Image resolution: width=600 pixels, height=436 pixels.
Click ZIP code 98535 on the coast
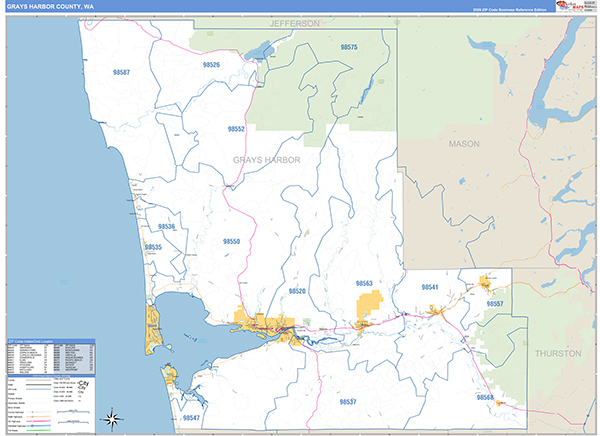pyautogui.click(x=153, y=247)
